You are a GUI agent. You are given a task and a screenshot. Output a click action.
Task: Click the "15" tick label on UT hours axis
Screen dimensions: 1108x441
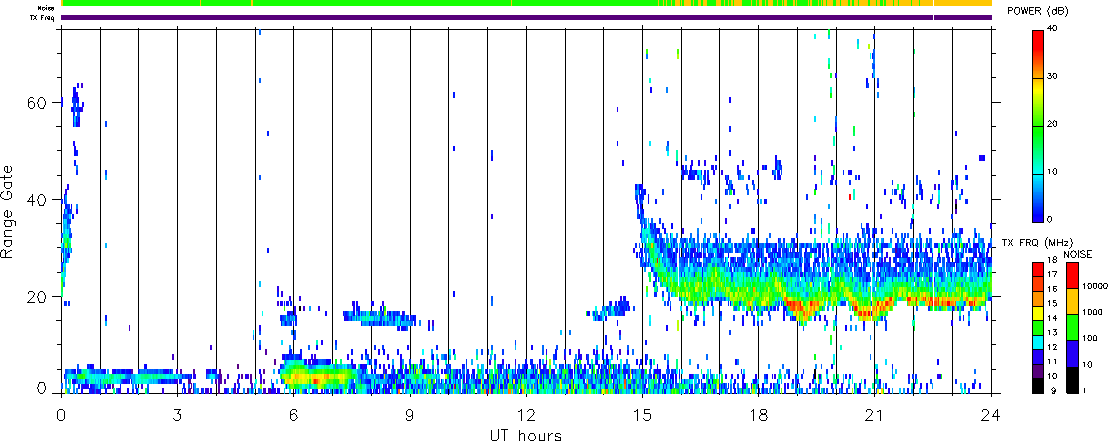[x=642, y=414]
